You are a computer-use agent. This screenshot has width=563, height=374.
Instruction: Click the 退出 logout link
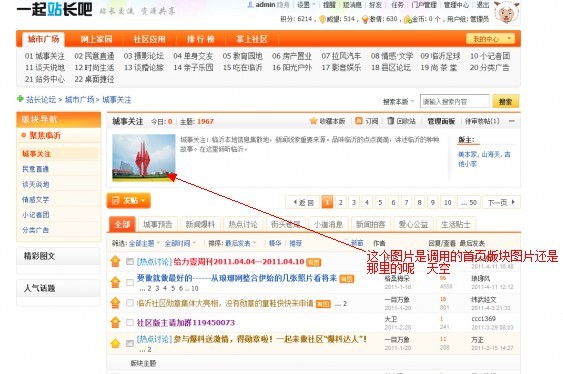tap(483, 5)
